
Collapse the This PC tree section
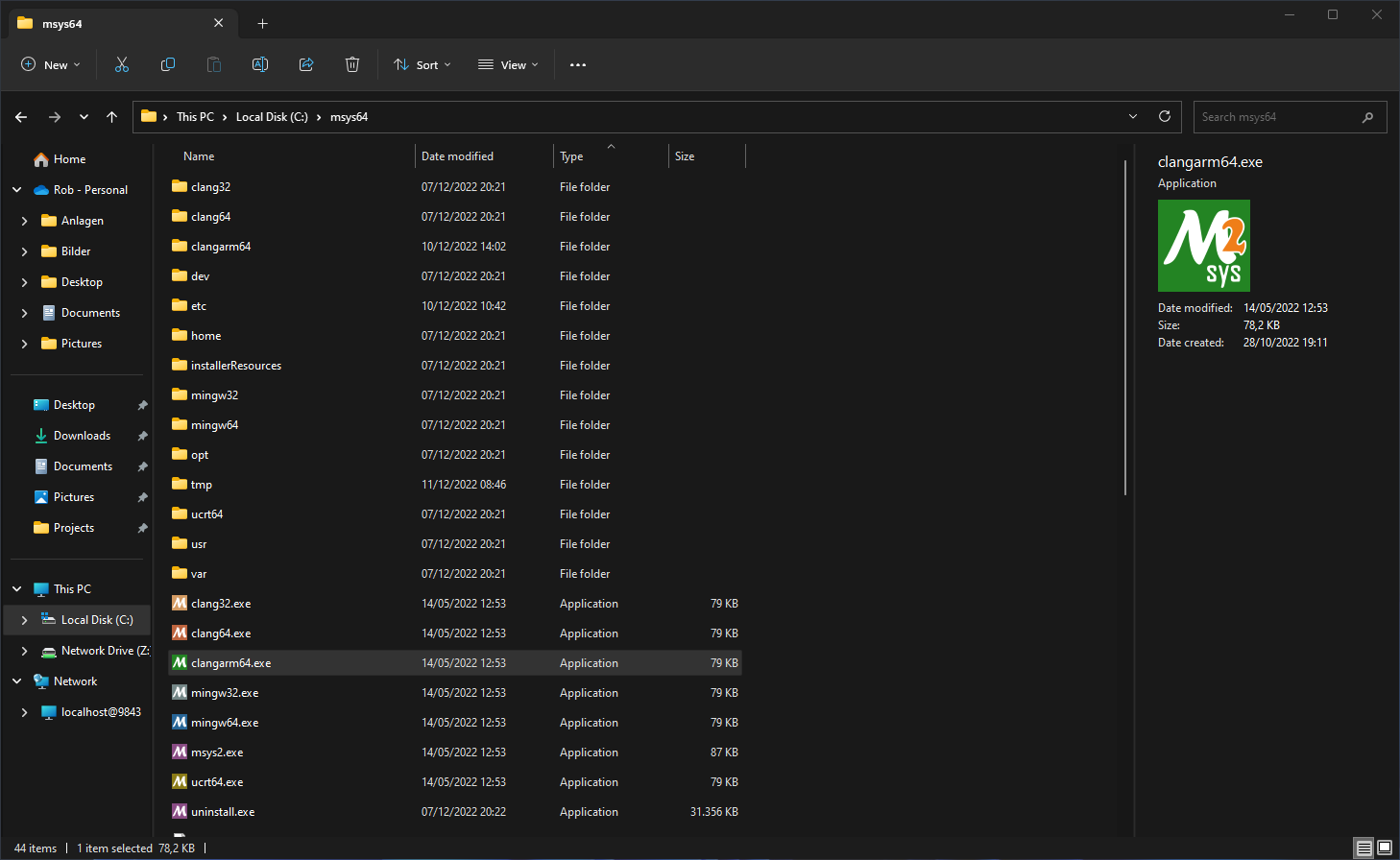pos(16,589)
